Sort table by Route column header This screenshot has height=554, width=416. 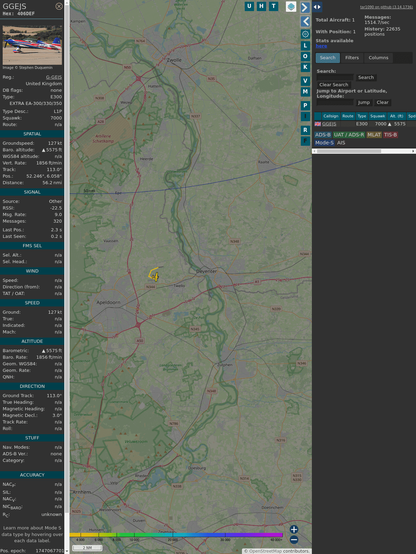click(x=347, y=116)
